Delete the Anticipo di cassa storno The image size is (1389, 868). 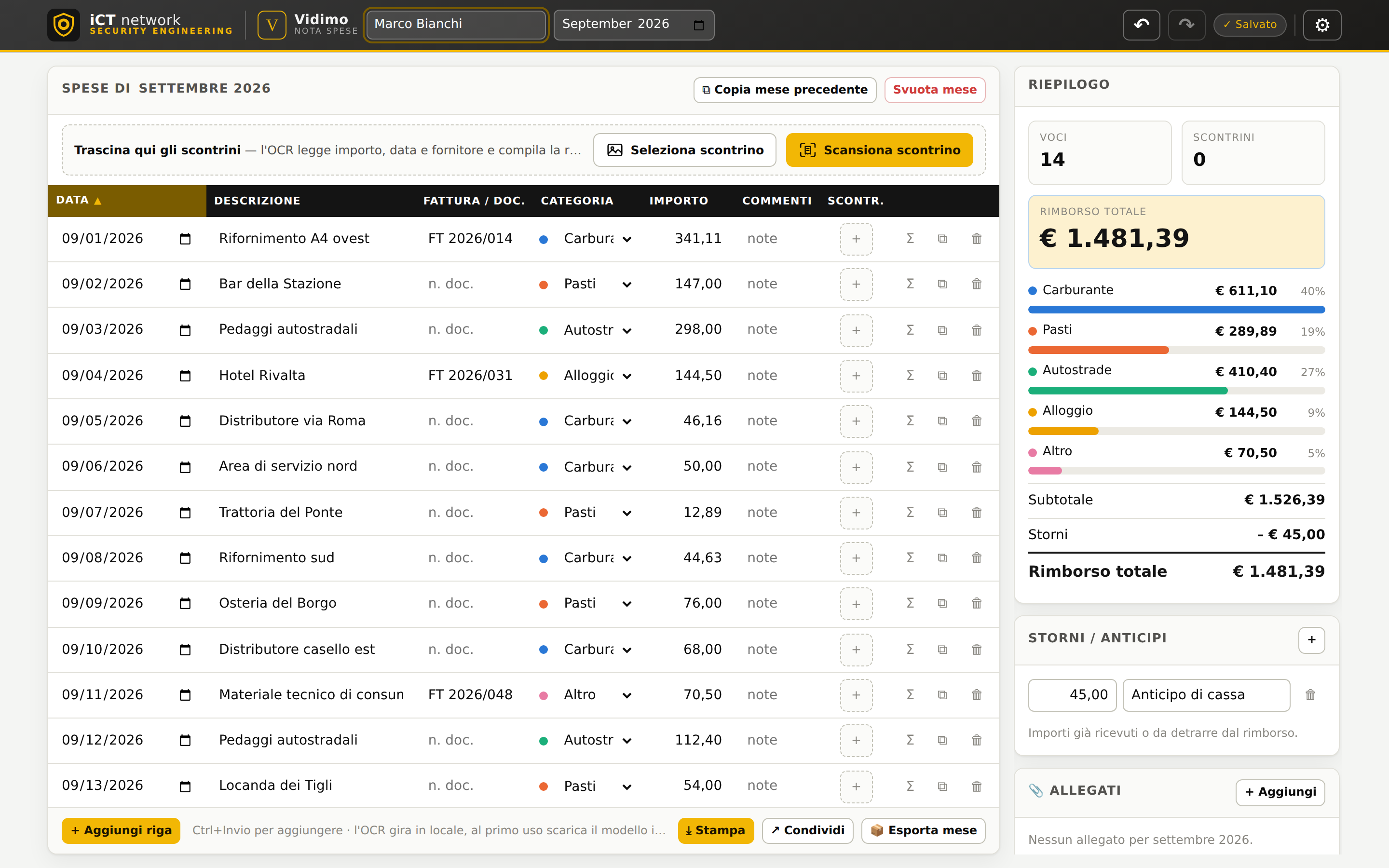pyautogui.click(x=1310, y=694)
